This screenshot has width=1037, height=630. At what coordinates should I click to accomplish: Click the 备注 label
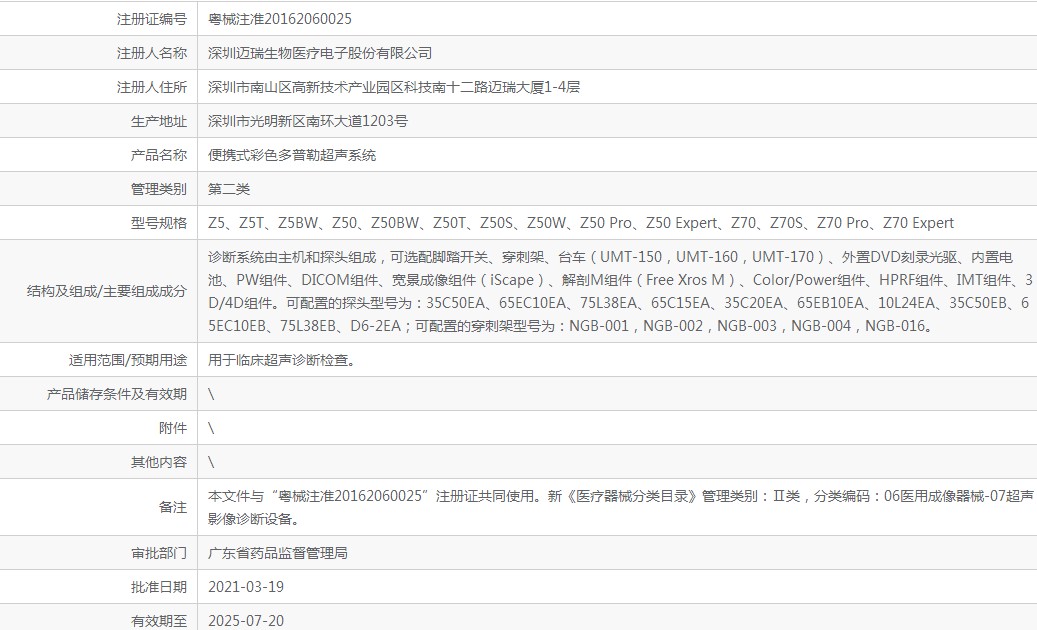(x=173, y=508)
